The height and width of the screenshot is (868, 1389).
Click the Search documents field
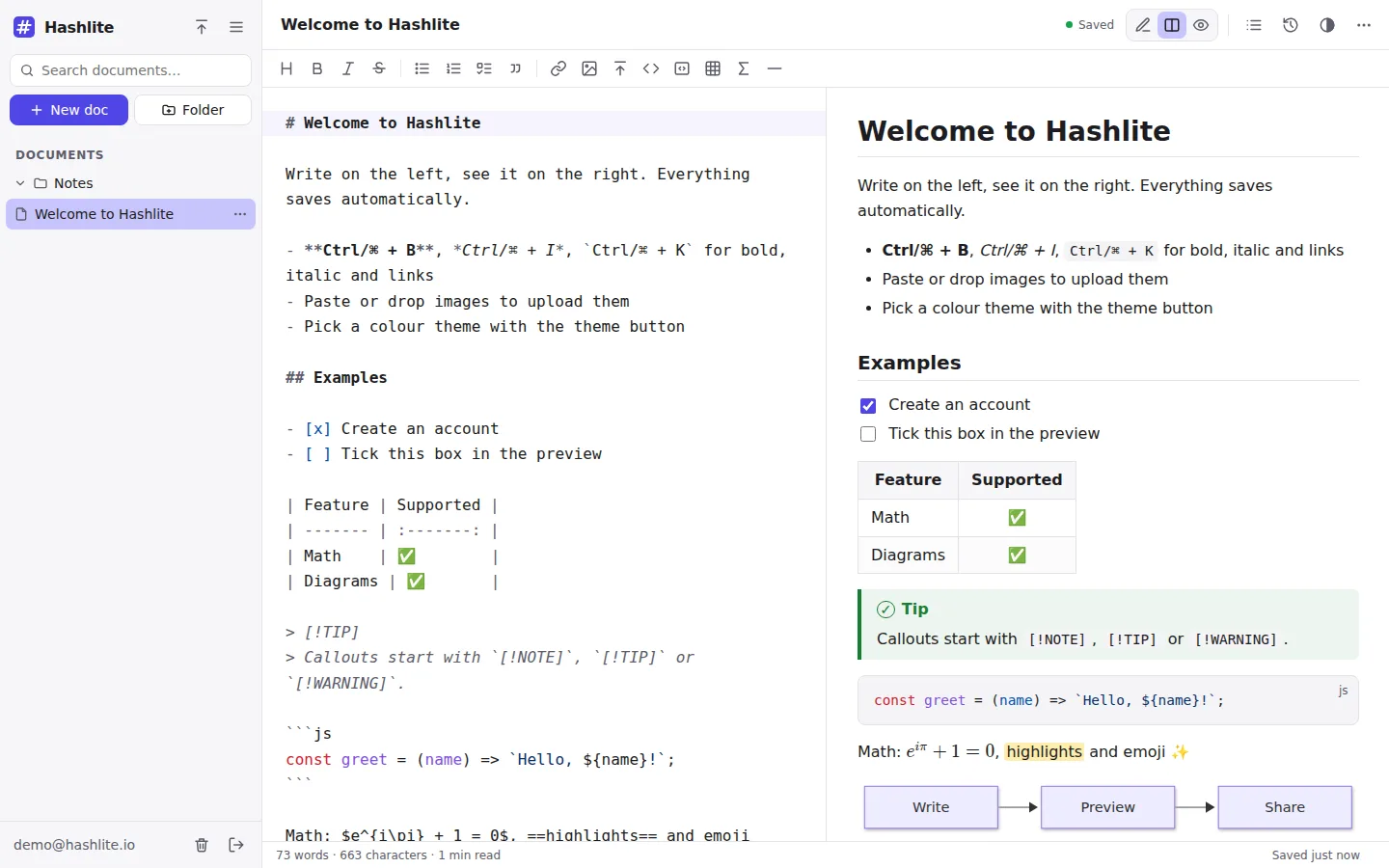click(x=130, y=70)
